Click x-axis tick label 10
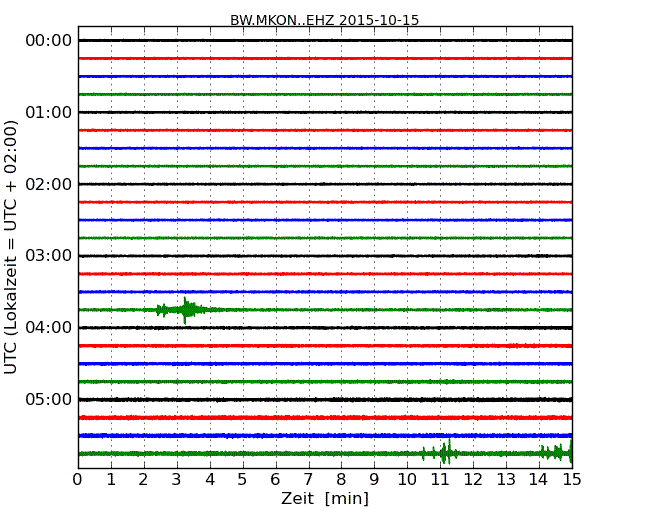Viewport: 650px width, 520px height. [407, 480]
